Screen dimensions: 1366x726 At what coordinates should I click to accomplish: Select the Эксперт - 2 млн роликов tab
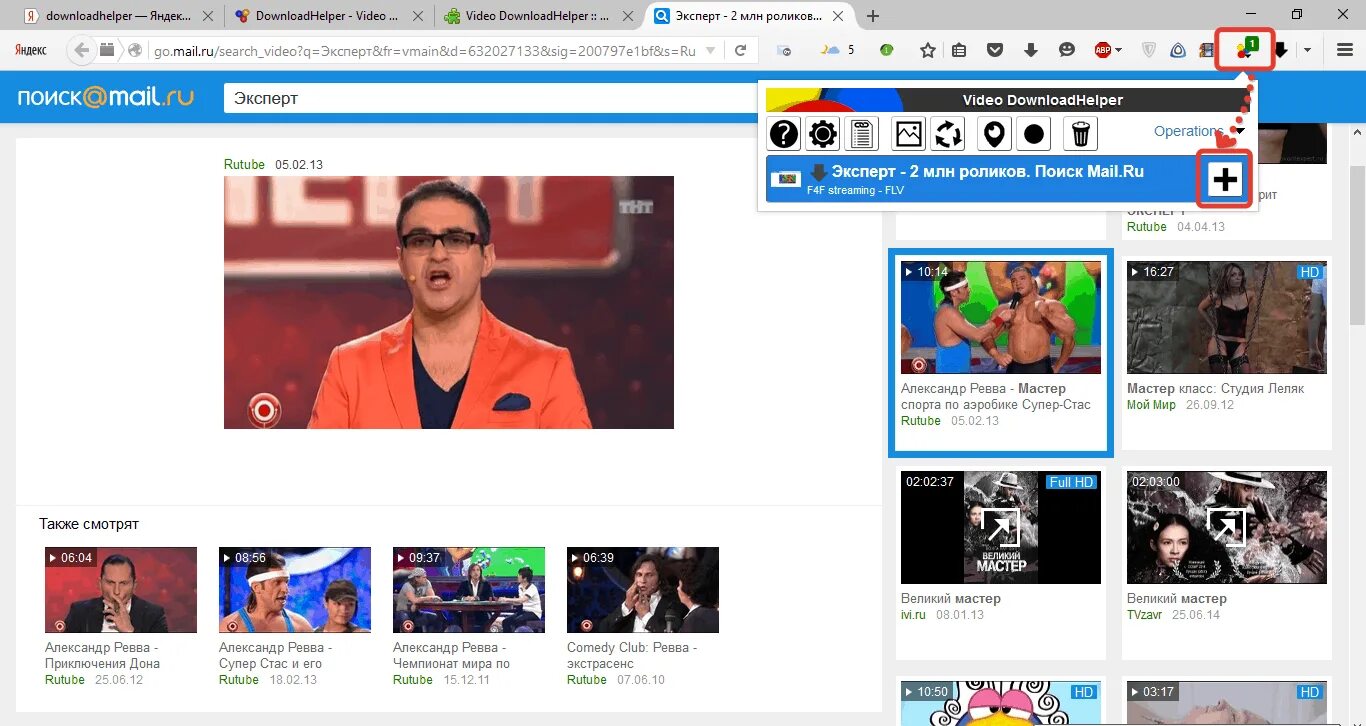tap(750, 16)
